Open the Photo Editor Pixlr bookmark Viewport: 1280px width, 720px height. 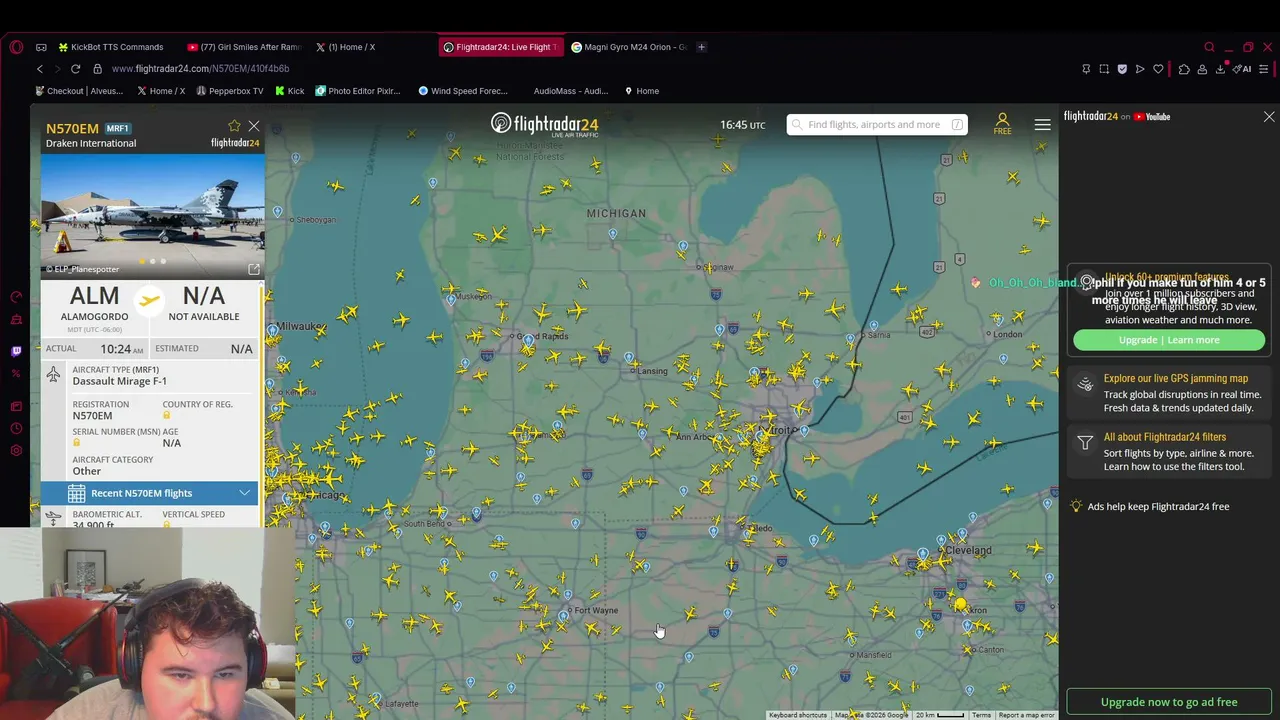358,91
